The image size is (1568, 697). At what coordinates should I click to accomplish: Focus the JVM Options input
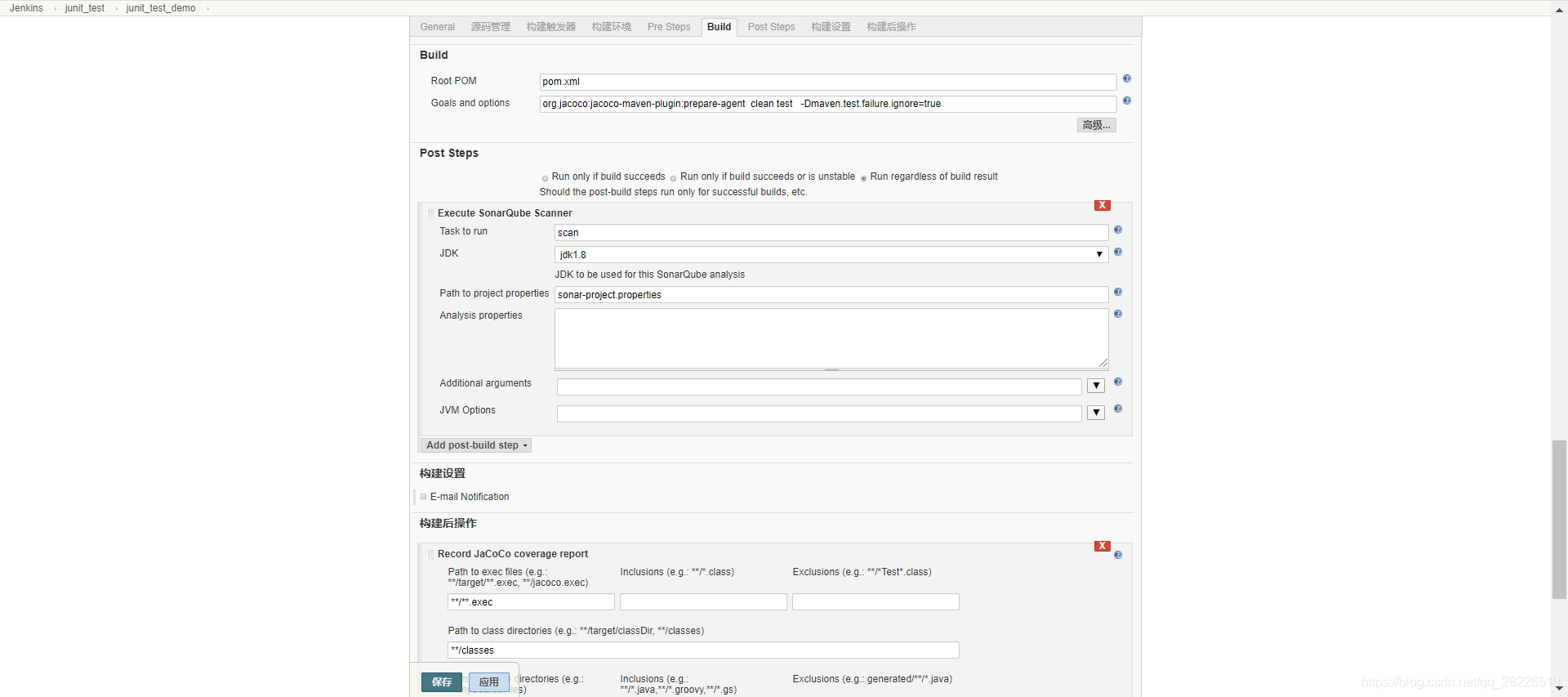pos(819,413)
